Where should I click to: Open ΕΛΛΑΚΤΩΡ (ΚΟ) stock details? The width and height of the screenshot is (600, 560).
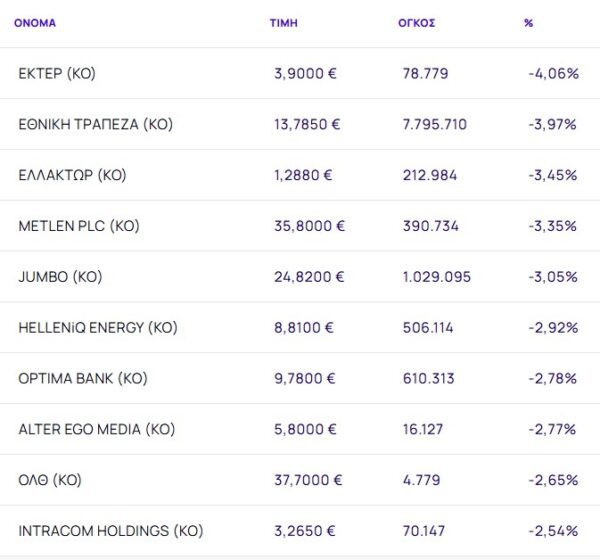click(73, 175)
